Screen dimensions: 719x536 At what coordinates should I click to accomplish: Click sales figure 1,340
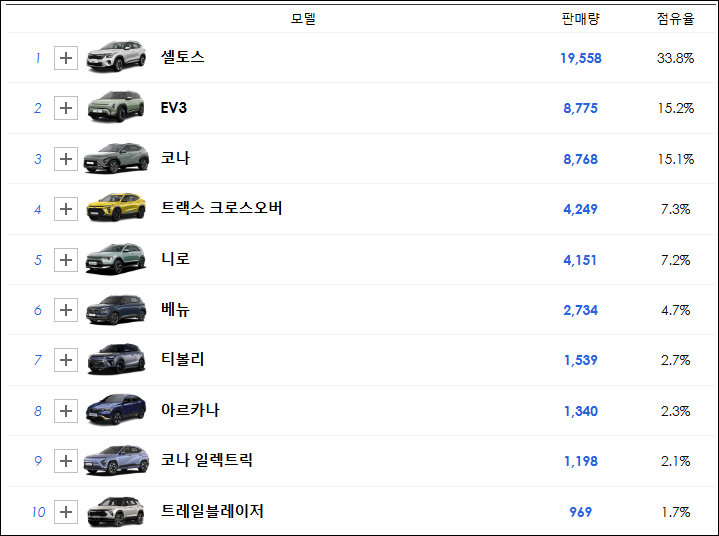pos(581,411)
